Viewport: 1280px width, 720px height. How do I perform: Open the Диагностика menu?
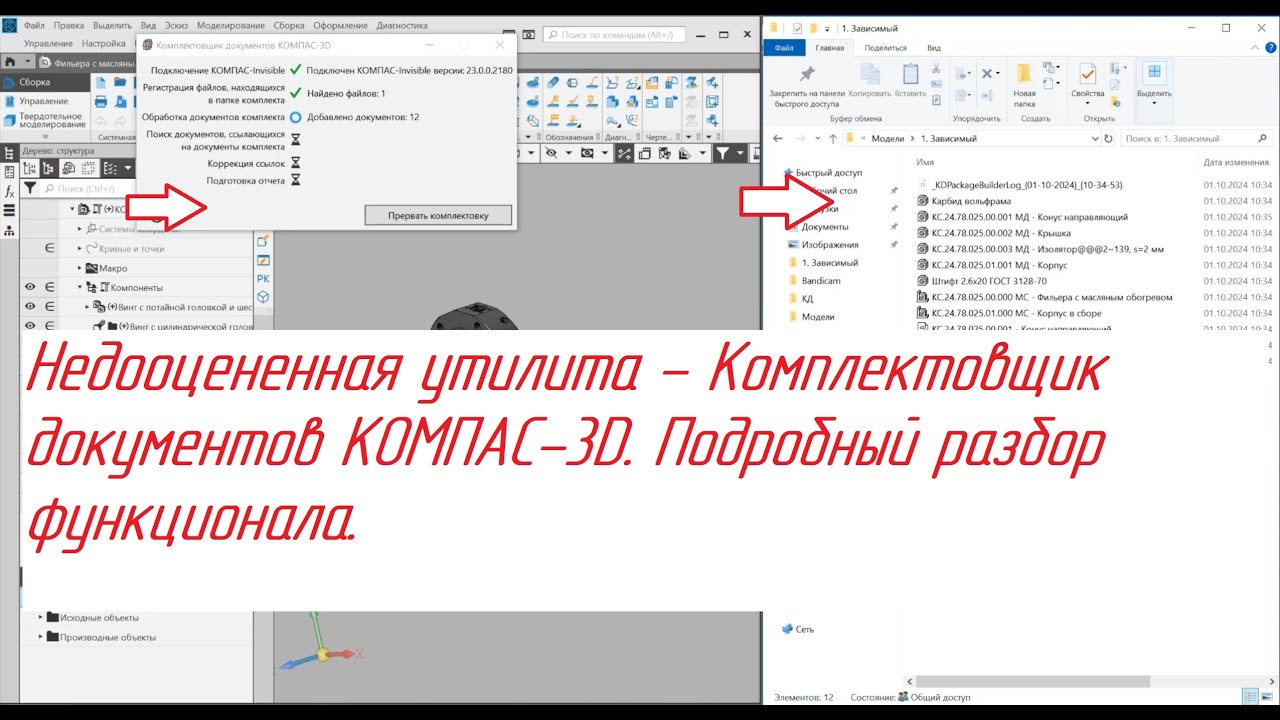(x=403, y=25)
